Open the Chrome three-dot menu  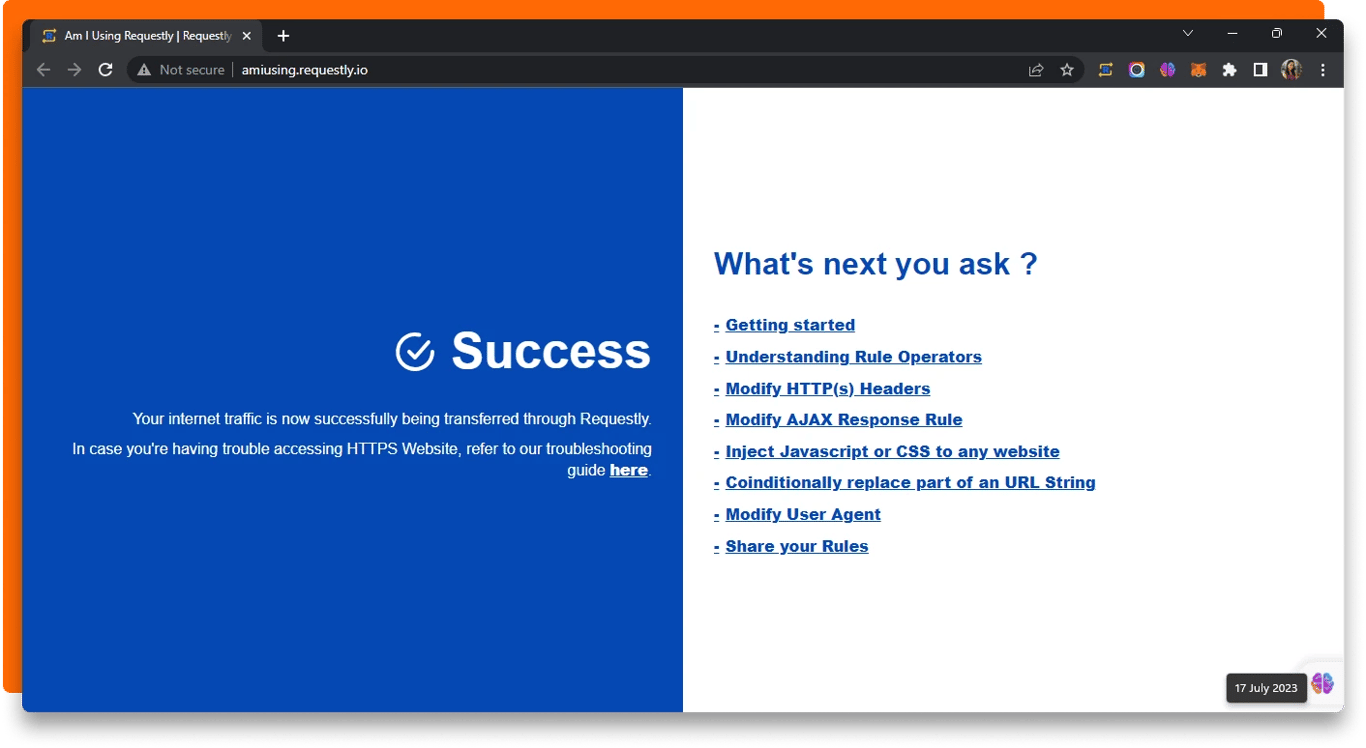tap(1323, 70)
